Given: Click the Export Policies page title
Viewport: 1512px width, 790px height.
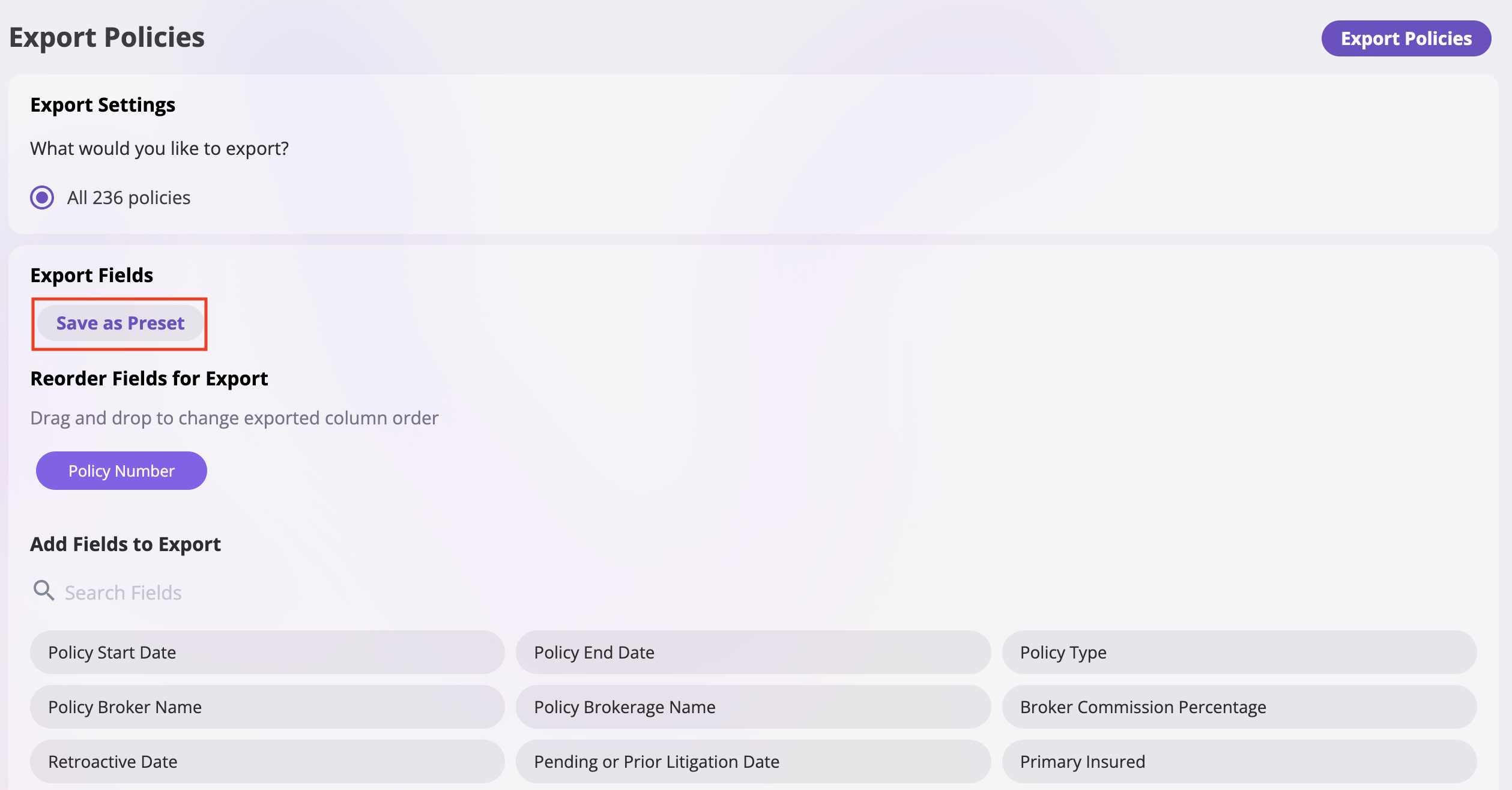Looking at the screenshot, I should click(x=107, y=37).
